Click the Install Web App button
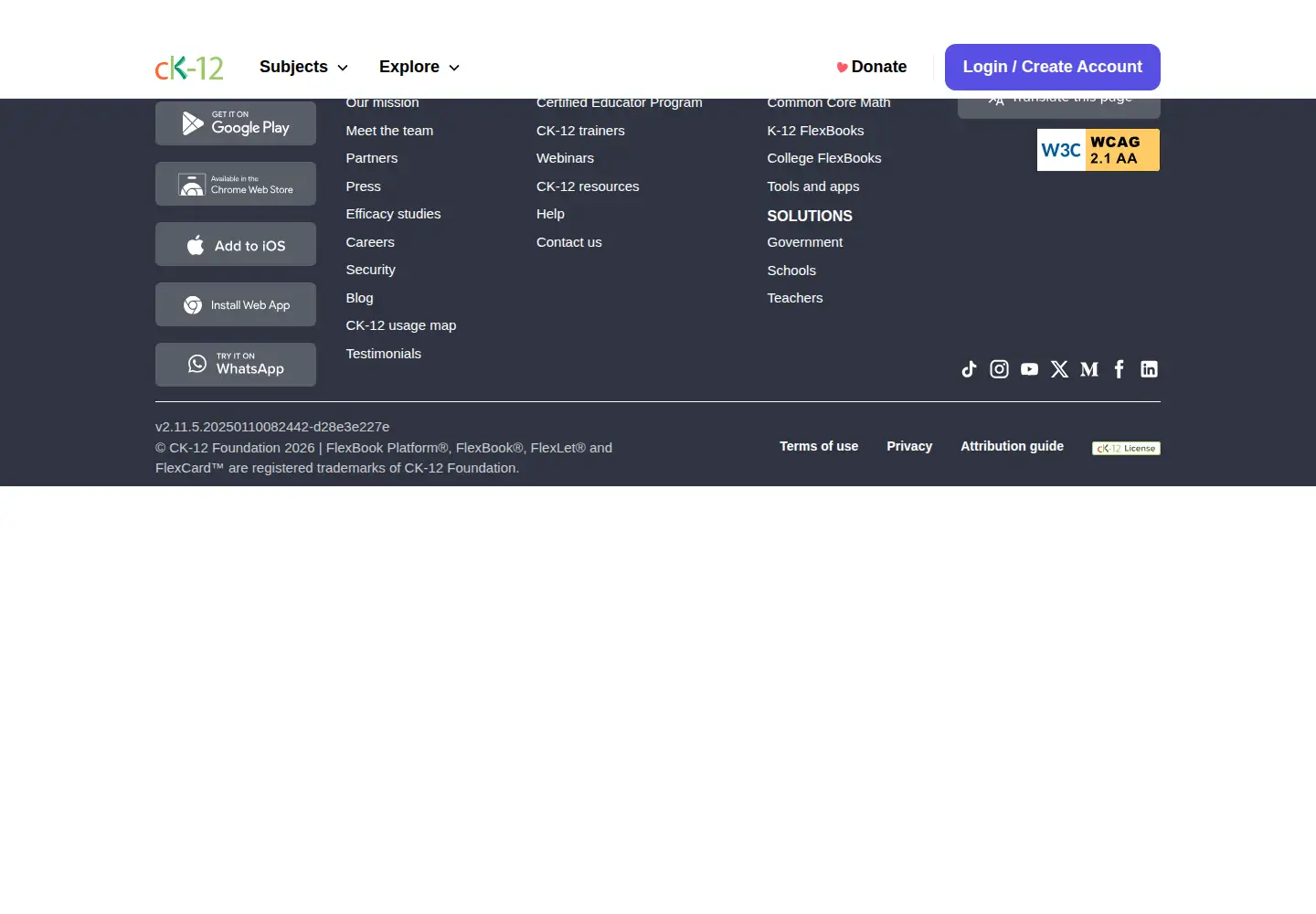Viewport: 1316px width, 914px height. pos(236,304)
